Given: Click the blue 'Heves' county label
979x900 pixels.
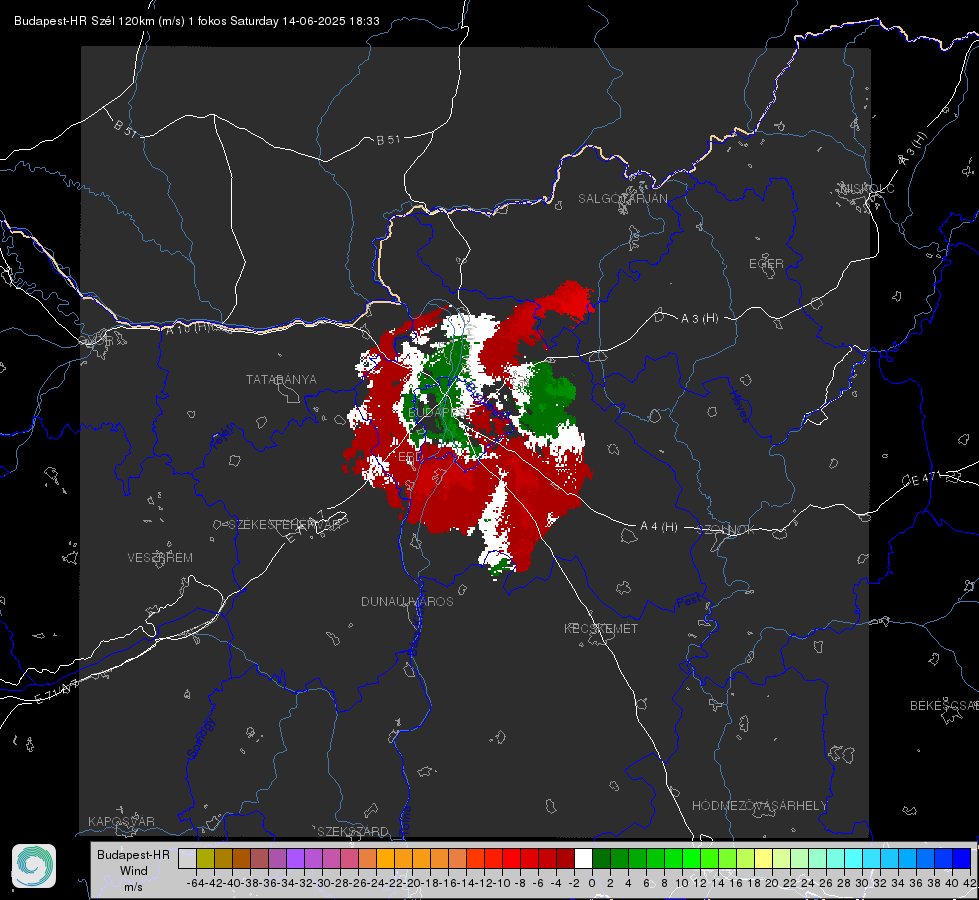Looking at the screenshot, I should [739, 406].
